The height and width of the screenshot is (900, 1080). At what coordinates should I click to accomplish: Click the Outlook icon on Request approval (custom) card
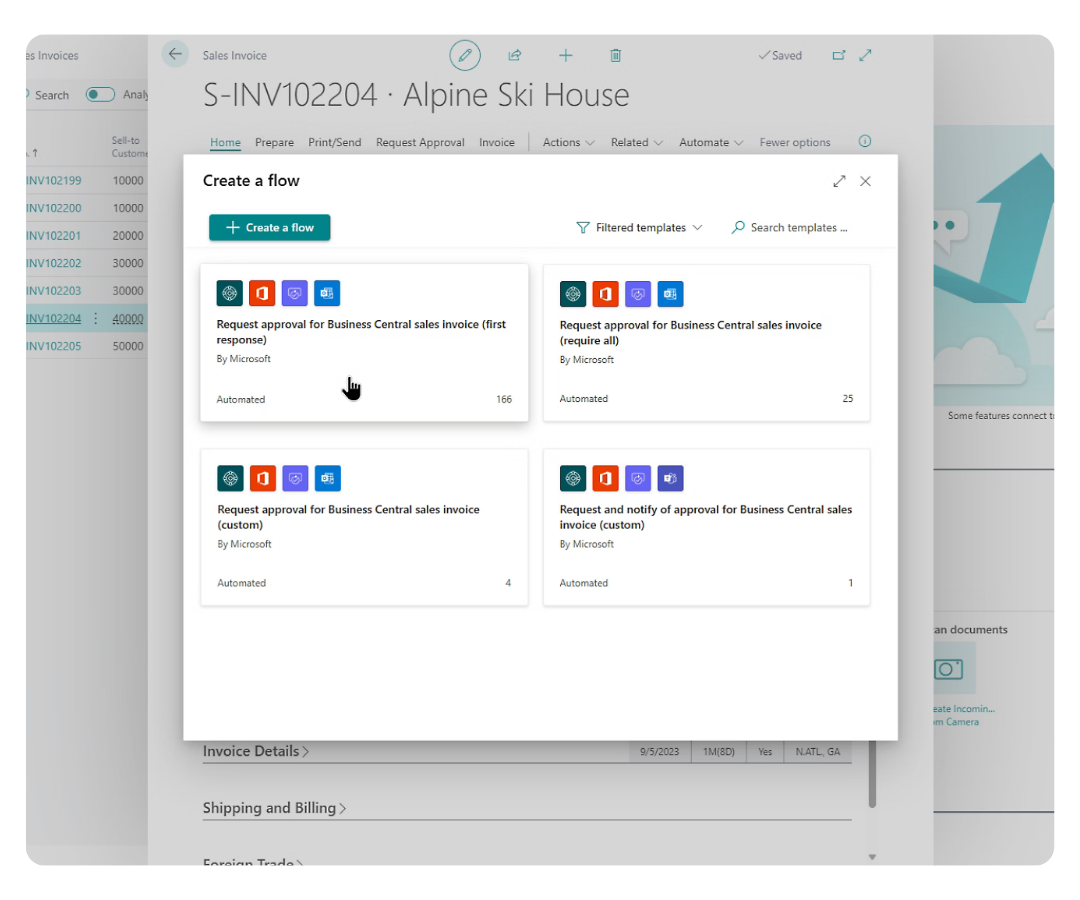pyautogui.click(x=328, y=479)
